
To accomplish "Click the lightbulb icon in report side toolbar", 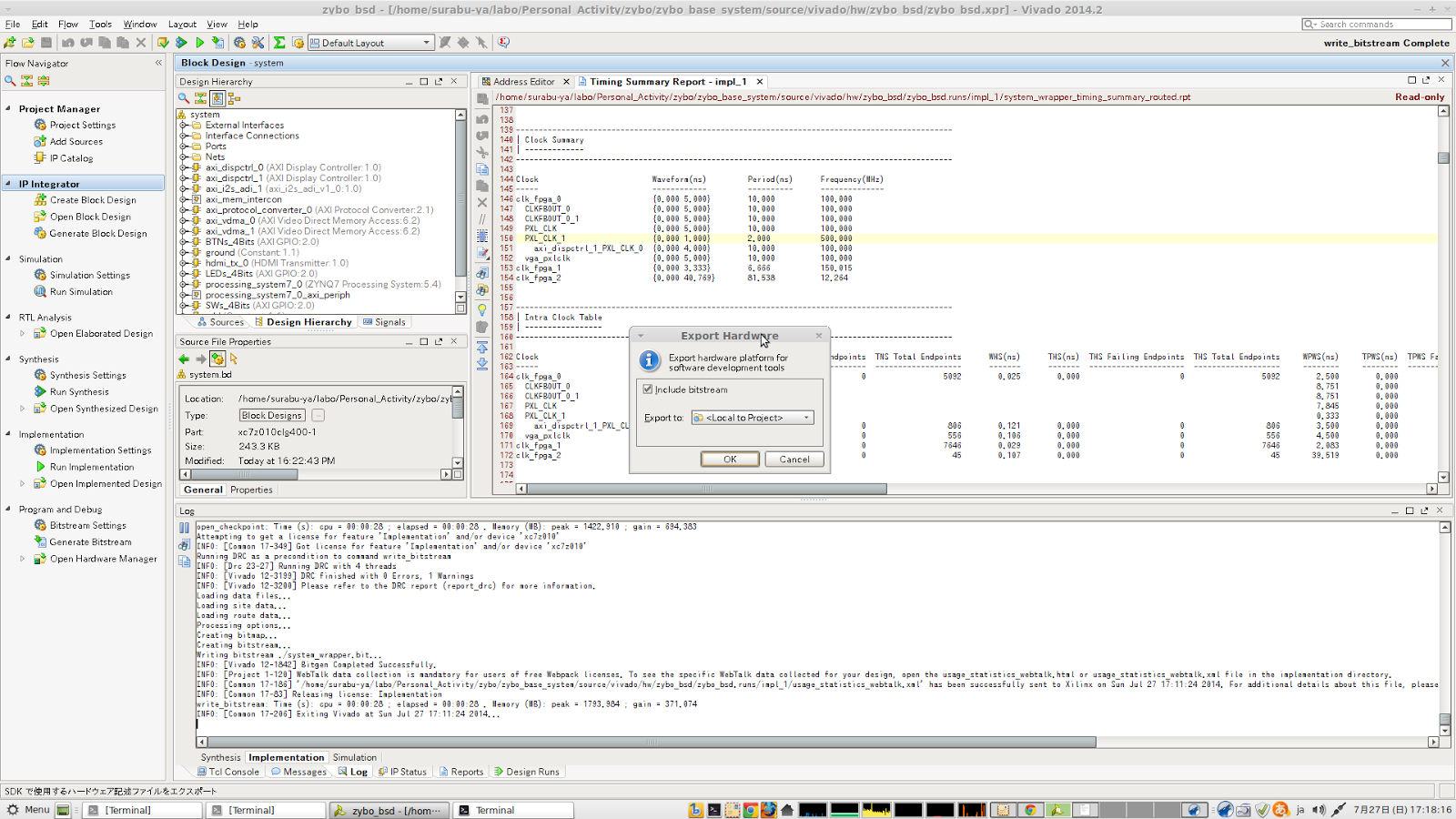I will [482, 310].
